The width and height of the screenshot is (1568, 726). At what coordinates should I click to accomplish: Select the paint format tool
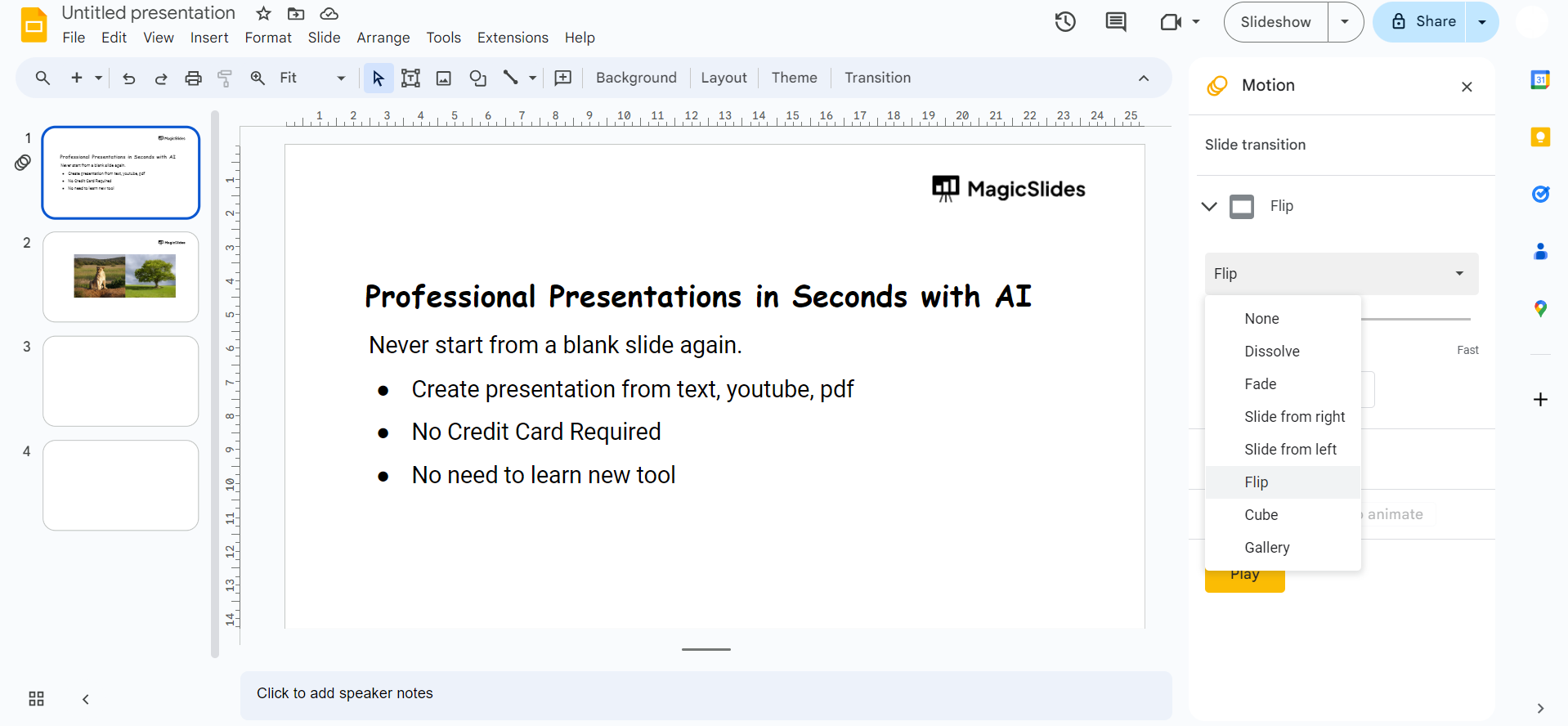(225, 78)
